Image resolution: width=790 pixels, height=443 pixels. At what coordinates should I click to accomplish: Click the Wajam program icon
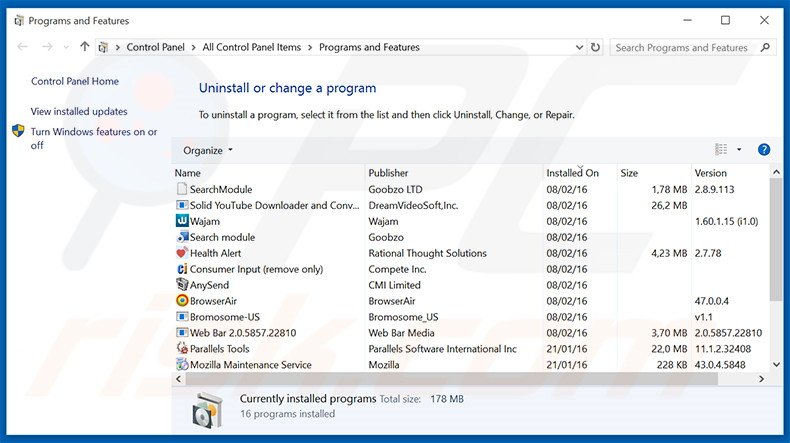(182, 221)
